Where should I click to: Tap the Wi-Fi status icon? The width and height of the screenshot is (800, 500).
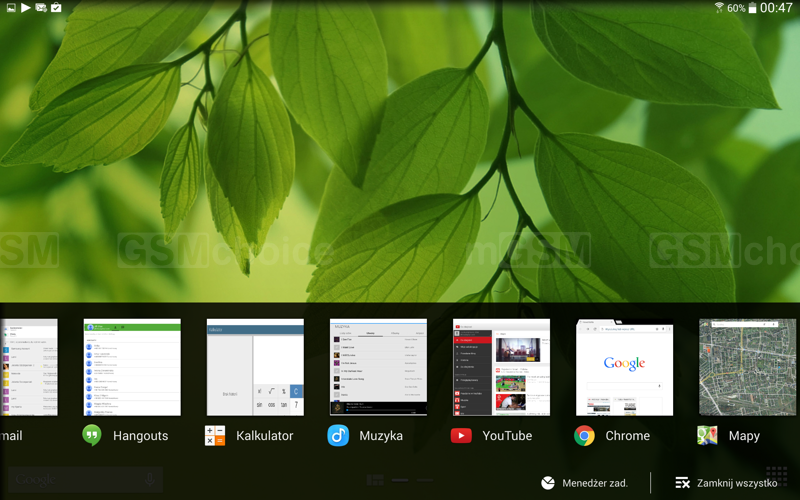point(718,8)
